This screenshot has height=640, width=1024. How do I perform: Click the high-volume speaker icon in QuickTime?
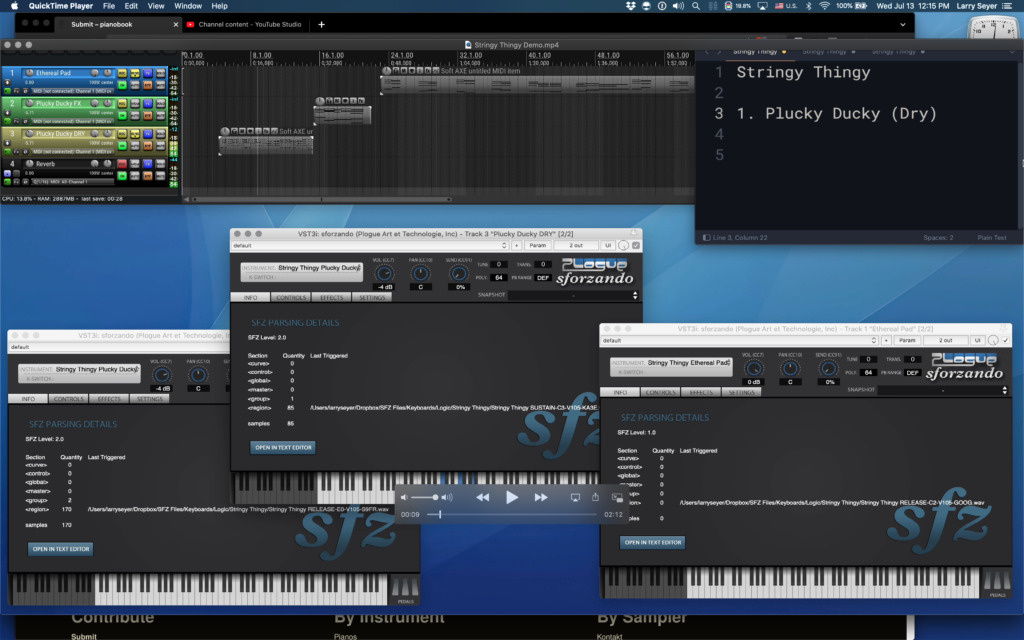[x=447, y=498]
